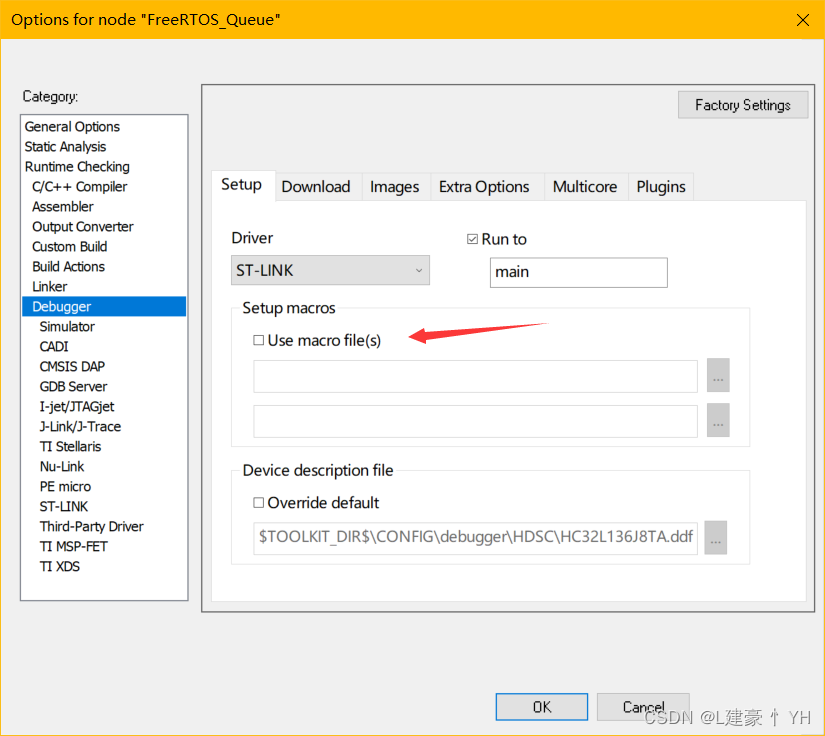This screenshot has width=825, height=736.
Task: Browse for device description file
Action: (716, 538)
